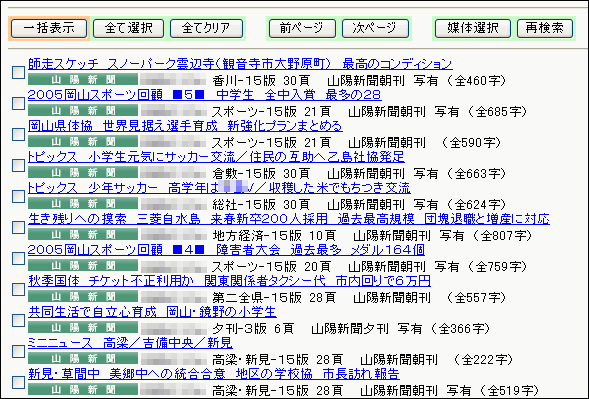Clear selections with 全てクリア
This screenshot has height=399, width=589.
[206, 28]
